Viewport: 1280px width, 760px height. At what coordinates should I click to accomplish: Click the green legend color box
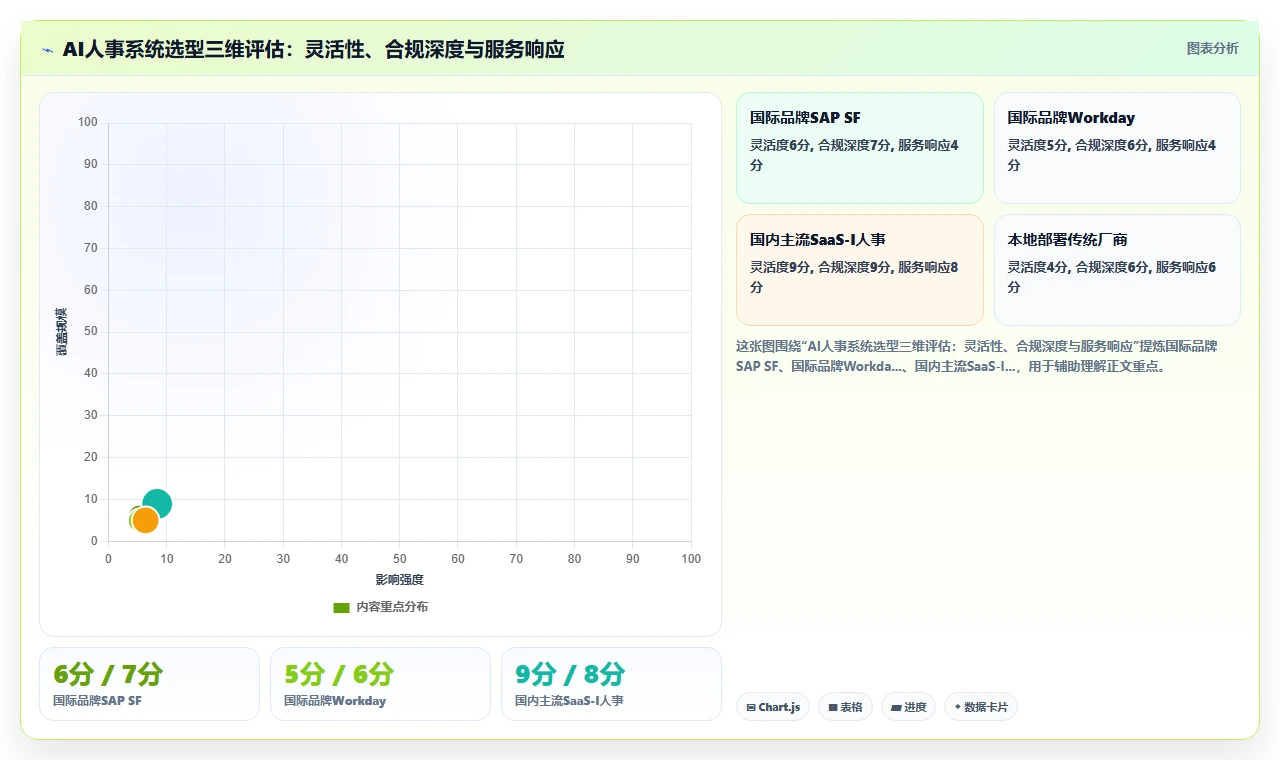click(x=341, y=607)
